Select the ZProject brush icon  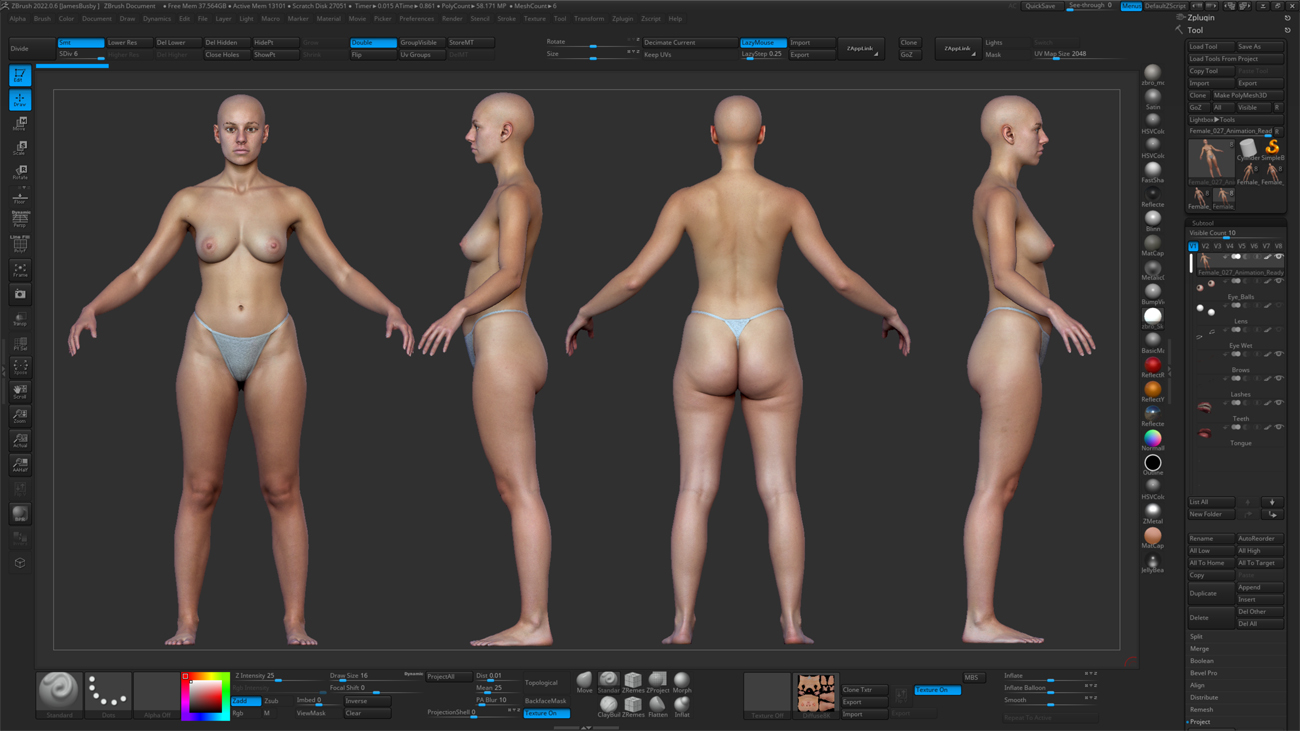point(657,682)
